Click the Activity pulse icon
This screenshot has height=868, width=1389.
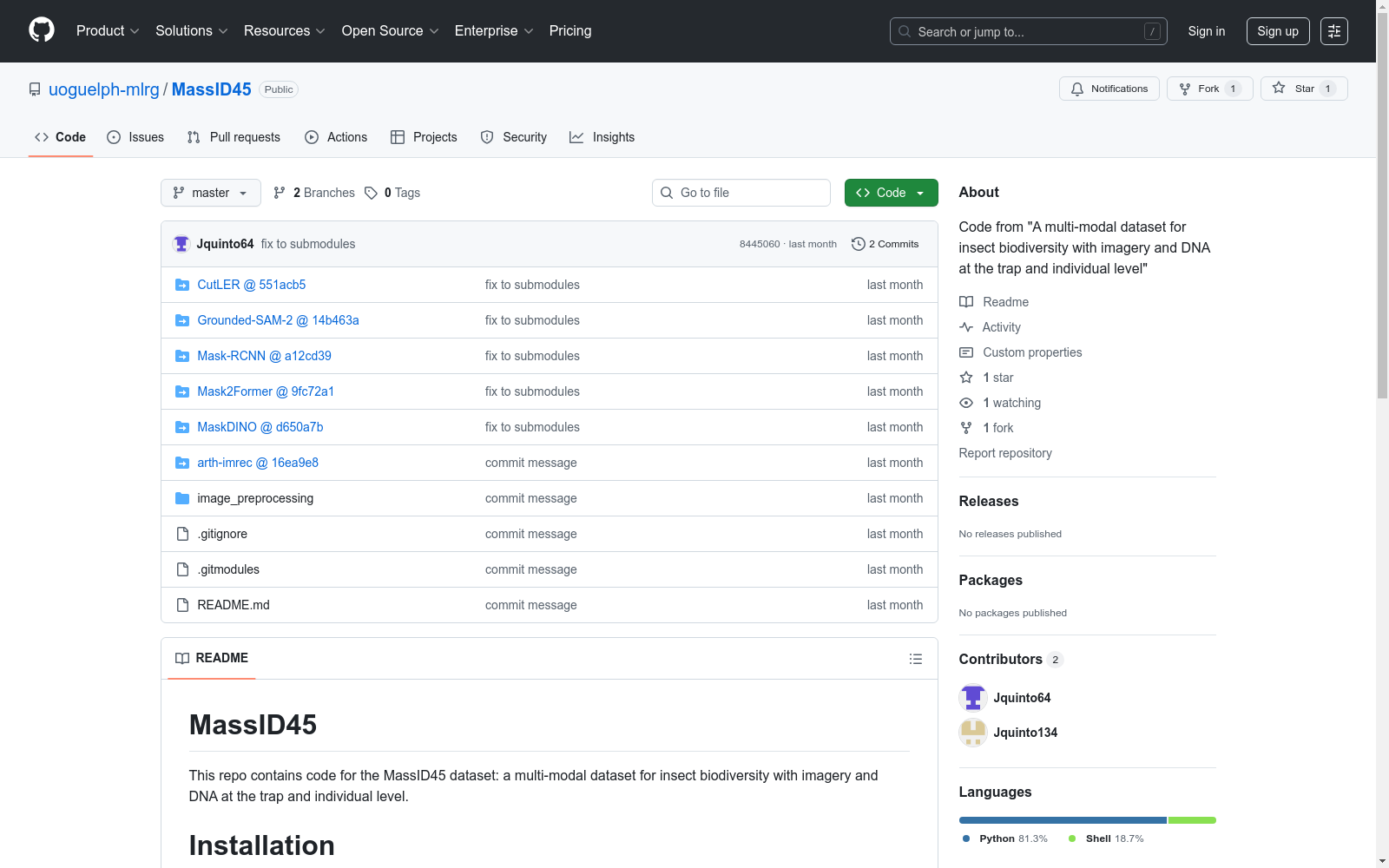click(x=966, y=327)
